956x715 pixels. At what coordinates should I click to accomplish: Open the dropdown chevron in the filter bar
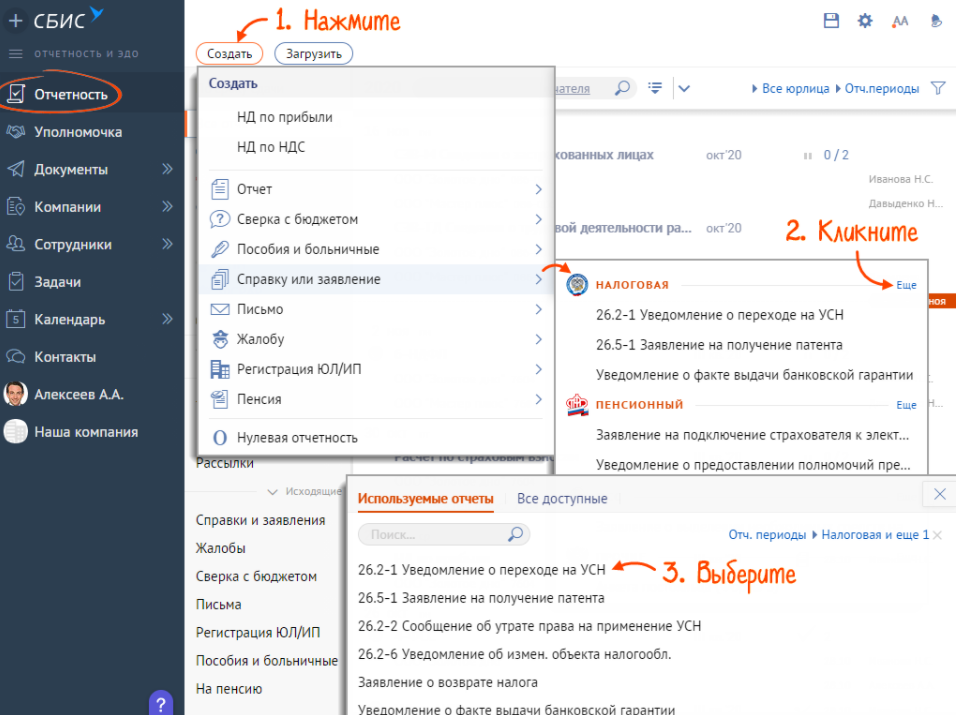(x=684, y=88)
